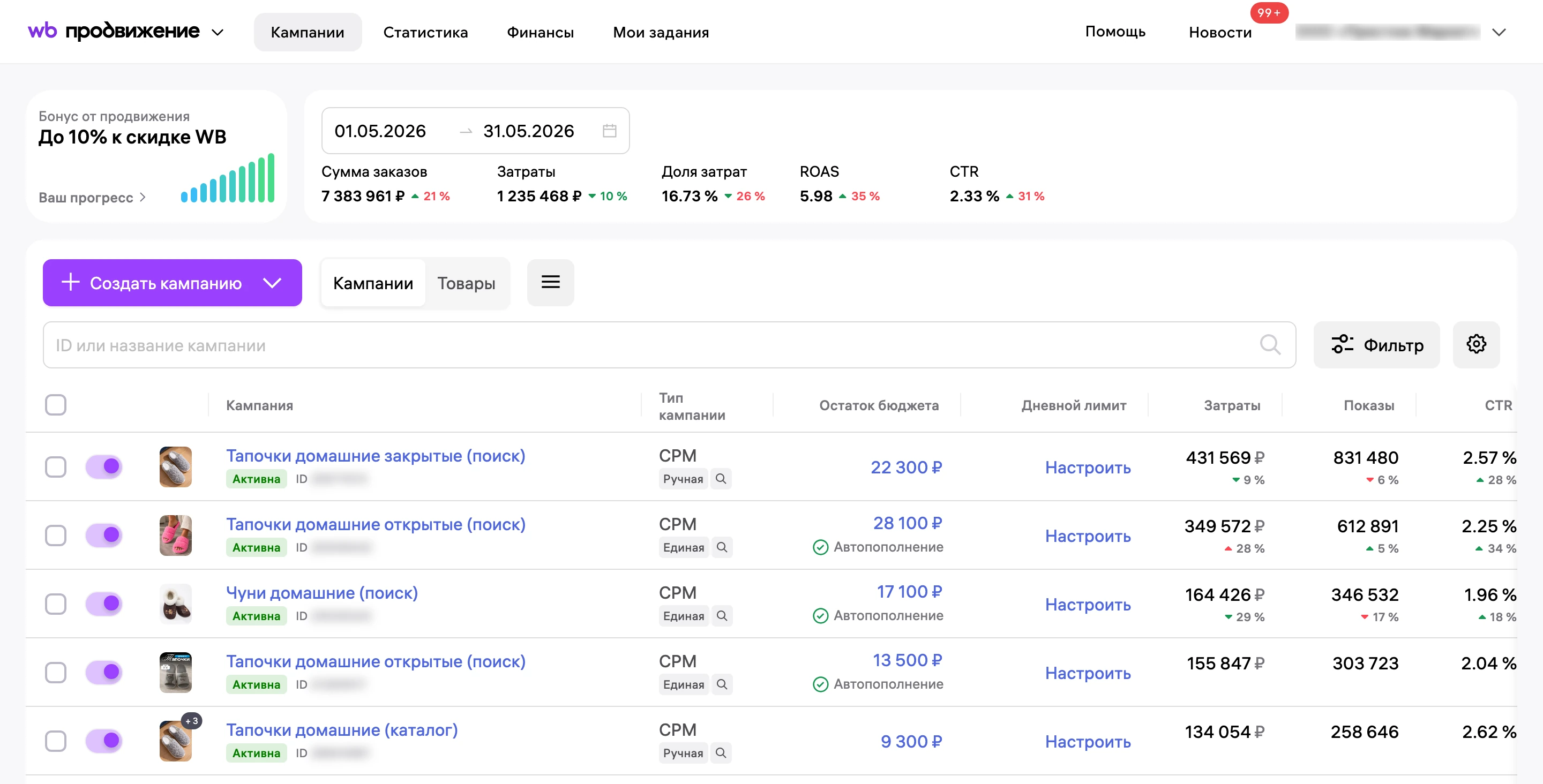Open the calendar date picker icon

click(x=609, y=131)
